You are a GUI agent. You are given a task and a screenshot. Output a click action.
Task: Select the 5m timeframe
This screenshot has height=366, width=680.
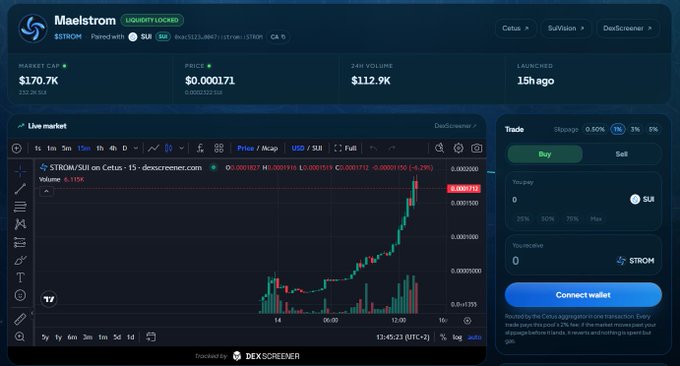66,148
